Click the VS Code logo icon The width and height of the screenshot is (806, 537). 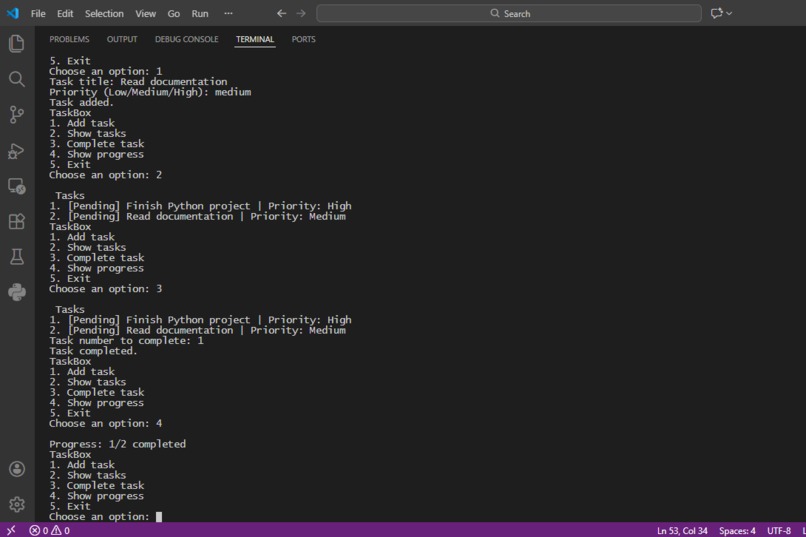pos(13,13)
